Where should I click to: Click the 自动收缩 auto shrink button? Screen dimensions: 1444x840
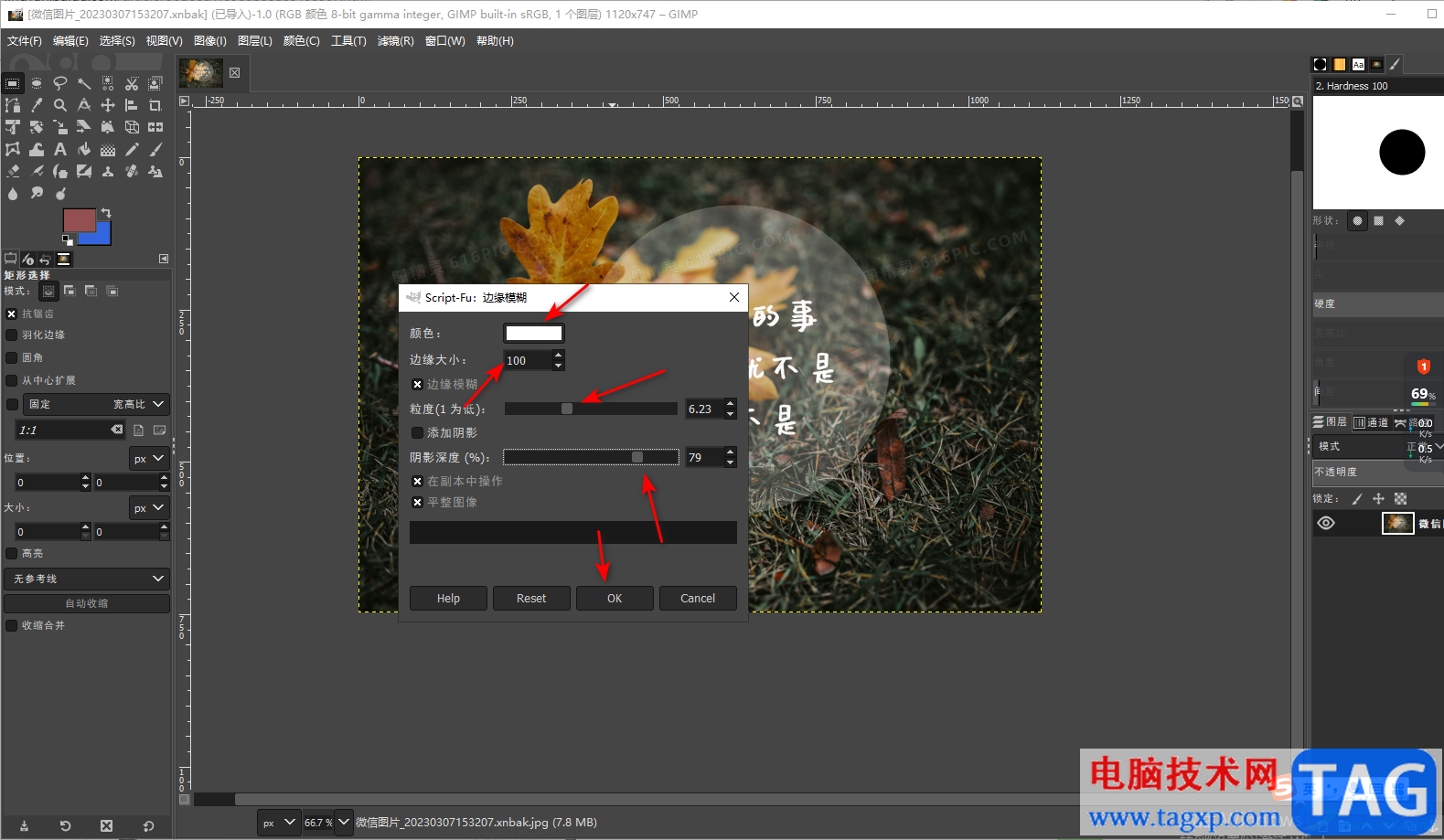[x=87, y=603]
